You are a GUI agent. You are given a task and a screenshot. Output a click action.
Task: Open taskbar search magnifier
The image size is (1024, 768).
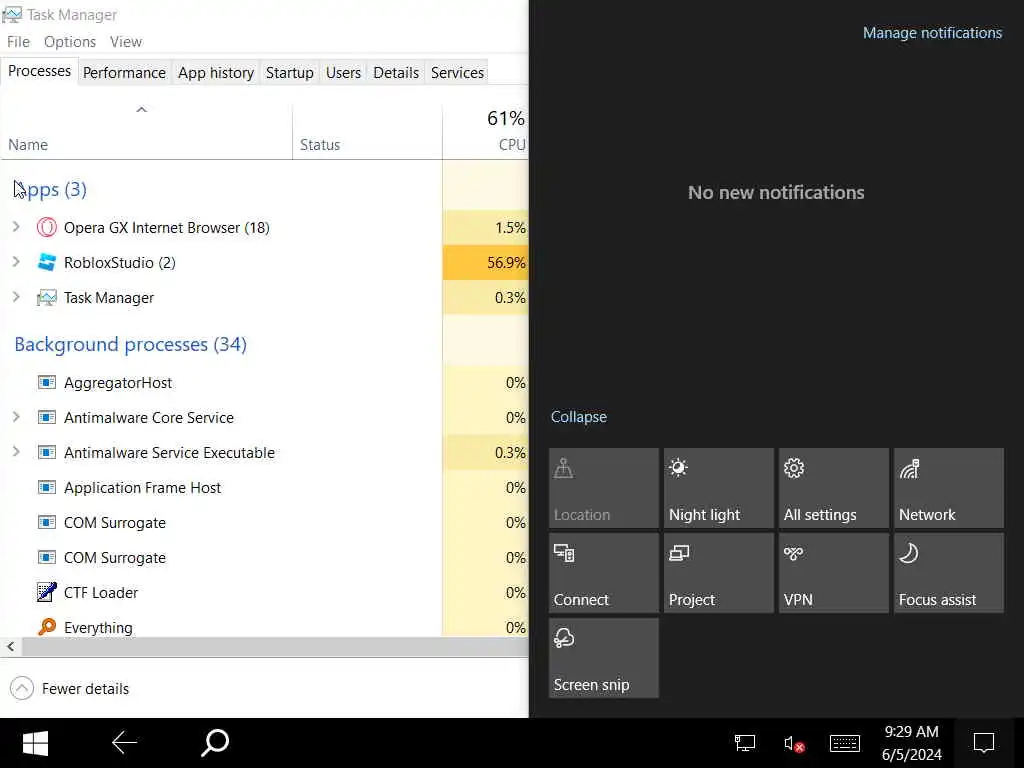tap(215, 743)
